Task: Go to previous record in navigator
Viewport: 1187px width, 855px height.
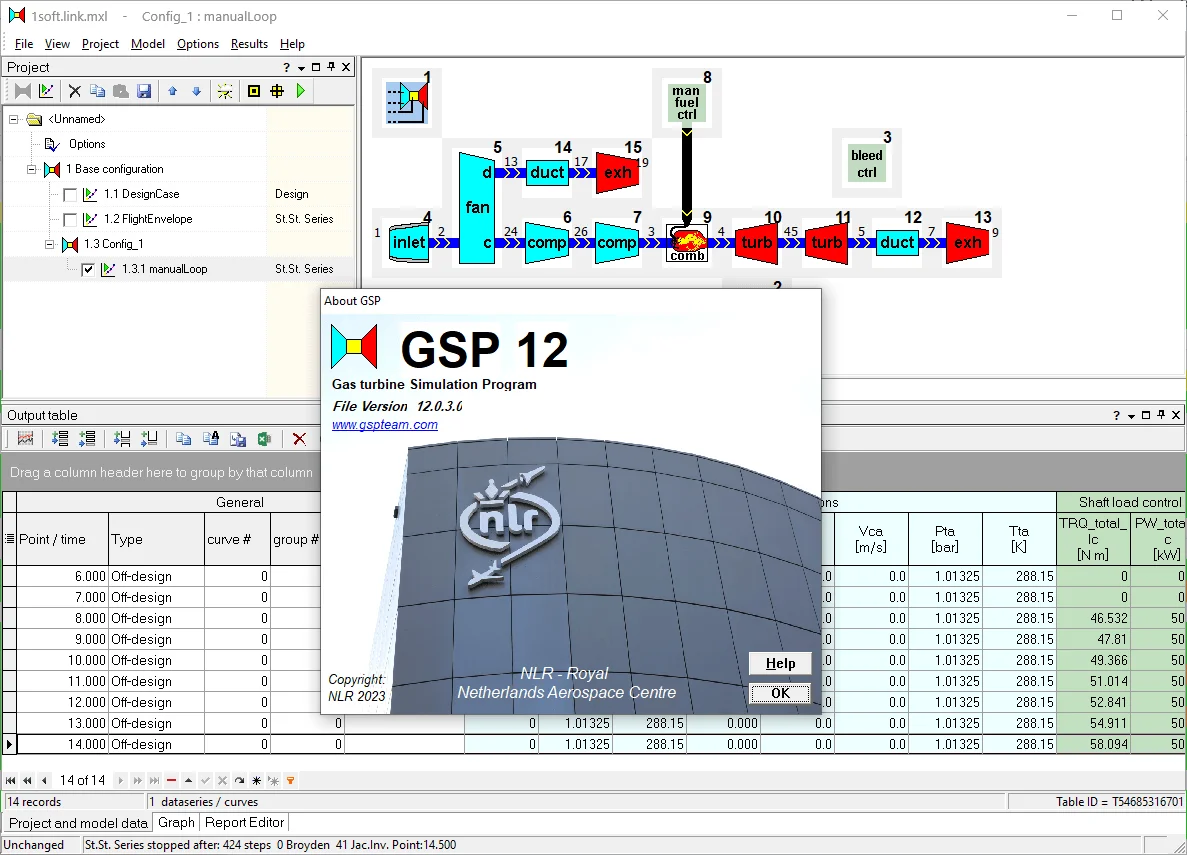Action: pos(45,780)
